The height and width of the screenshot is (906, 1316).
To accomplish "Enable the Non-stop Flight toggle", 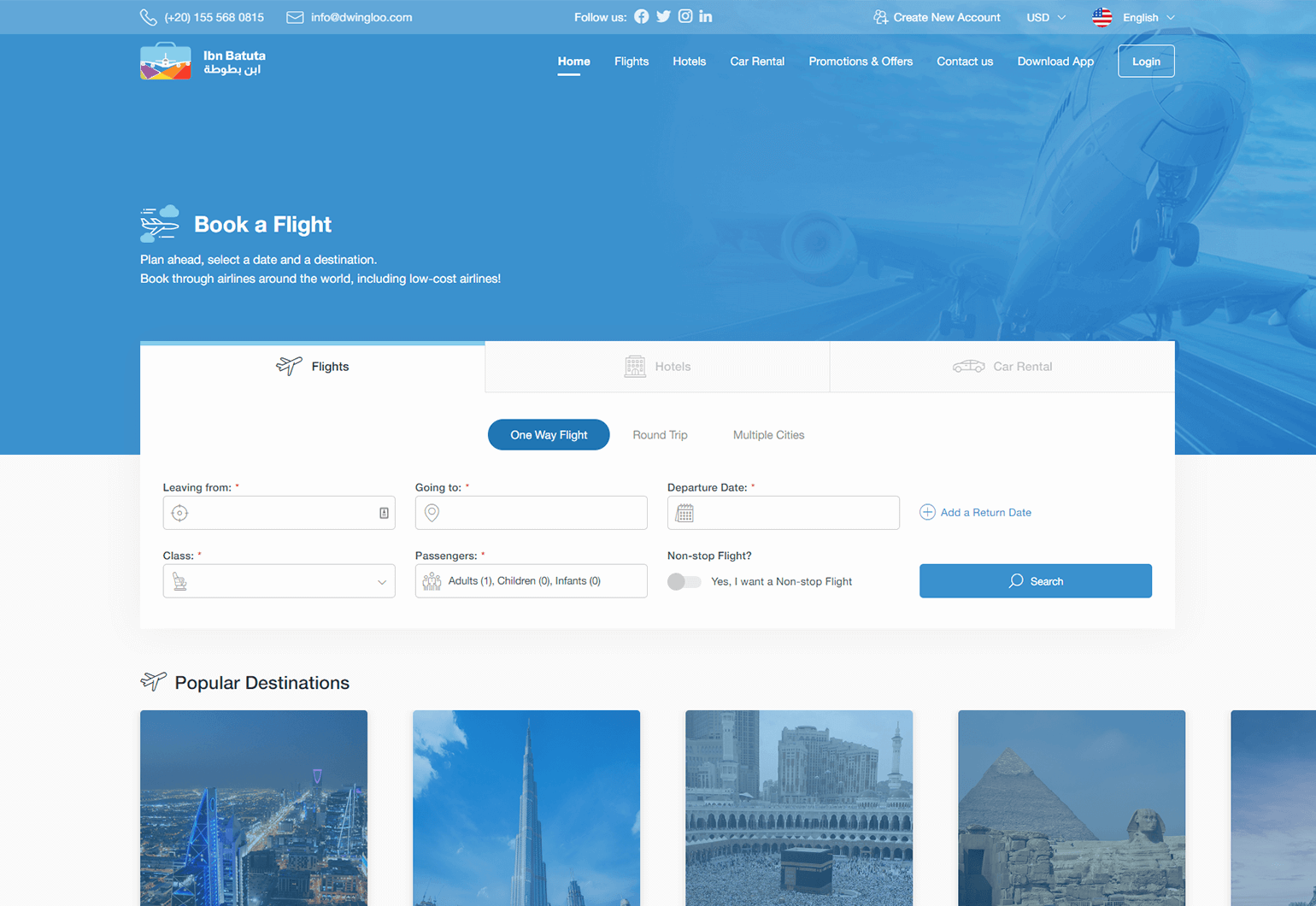I will (684, 581).
